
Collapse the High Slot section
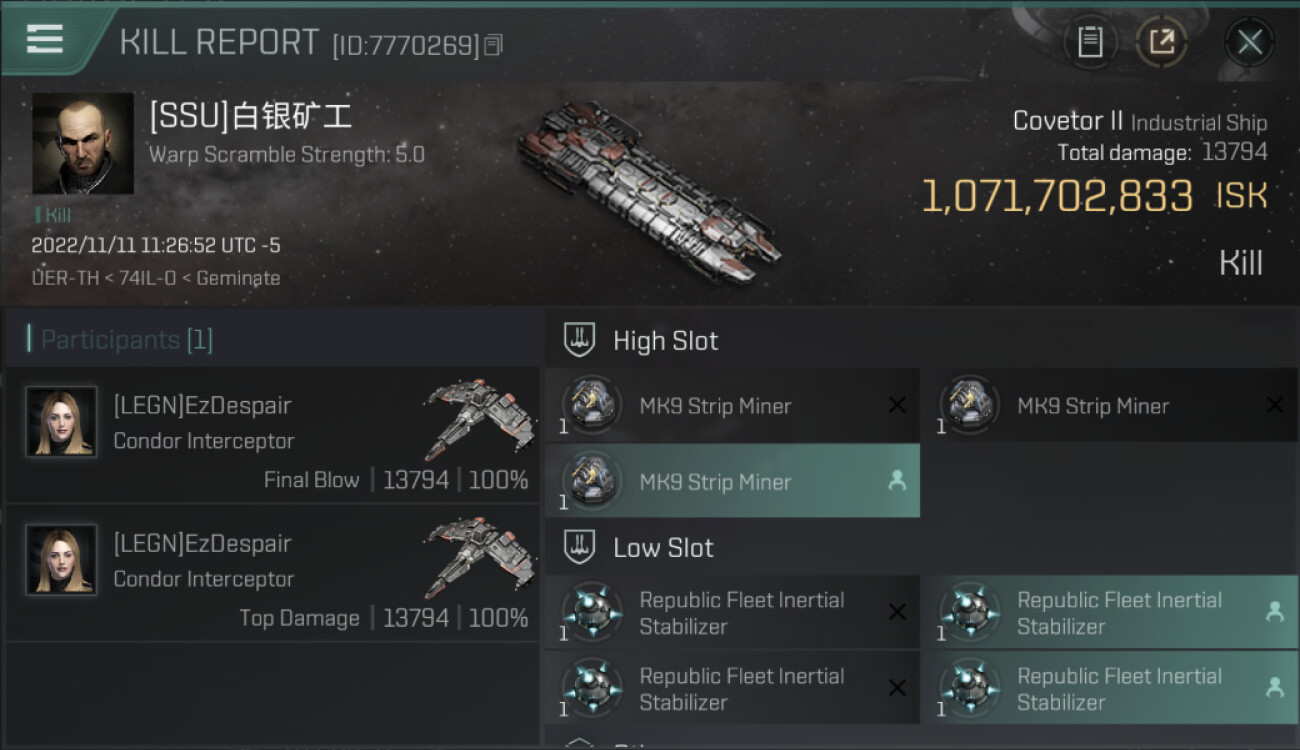click(665, 341)
